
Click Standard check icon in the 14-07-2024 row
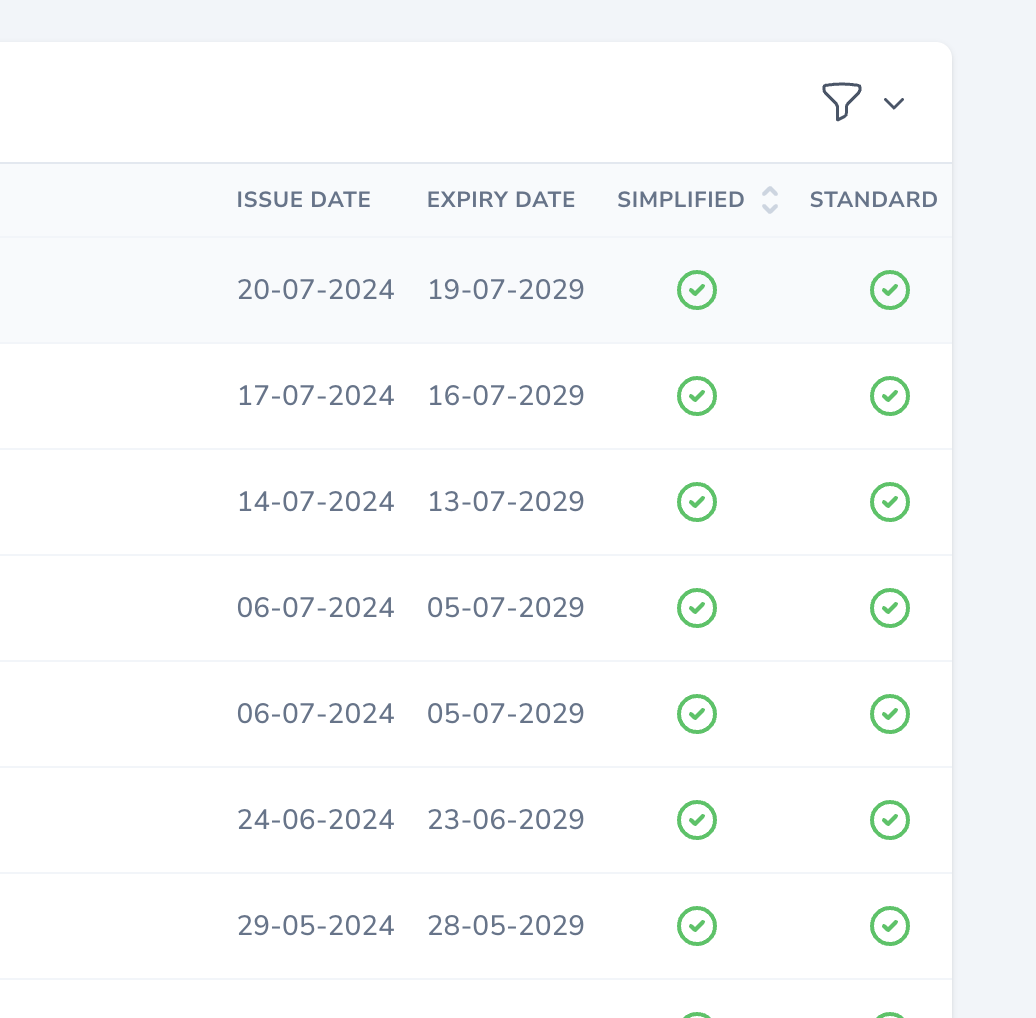[x=889, y=502]
